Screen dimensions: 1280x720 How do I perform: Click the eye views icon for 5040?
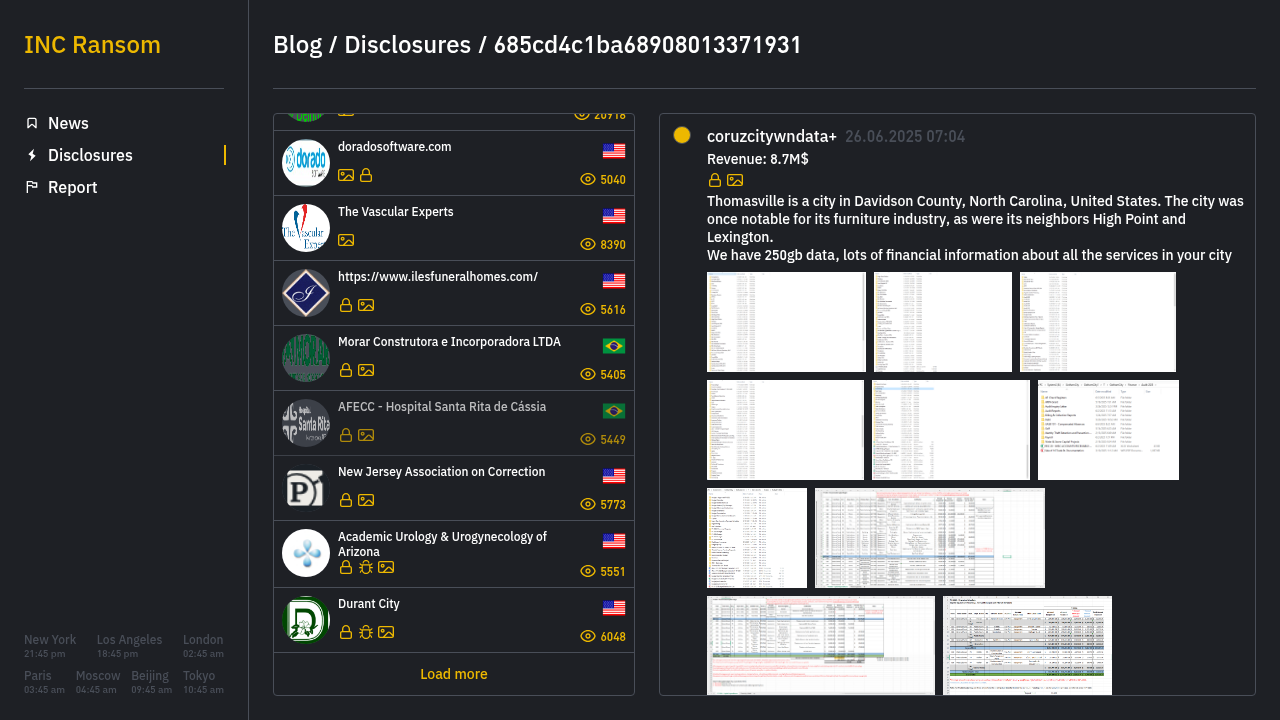[x=588, y=180]
